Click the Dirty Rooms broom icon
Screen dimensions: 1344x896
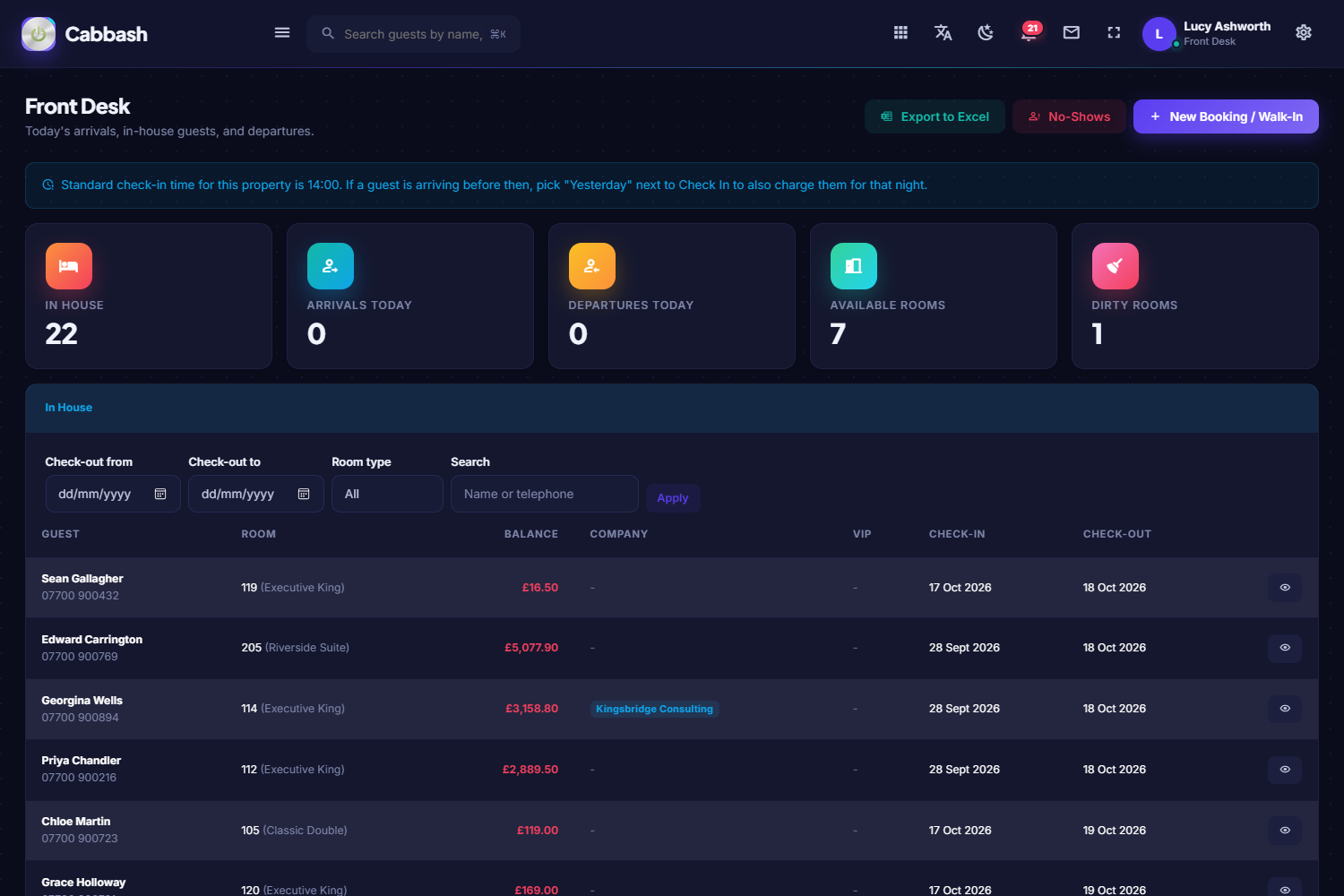pos(1116,266)
